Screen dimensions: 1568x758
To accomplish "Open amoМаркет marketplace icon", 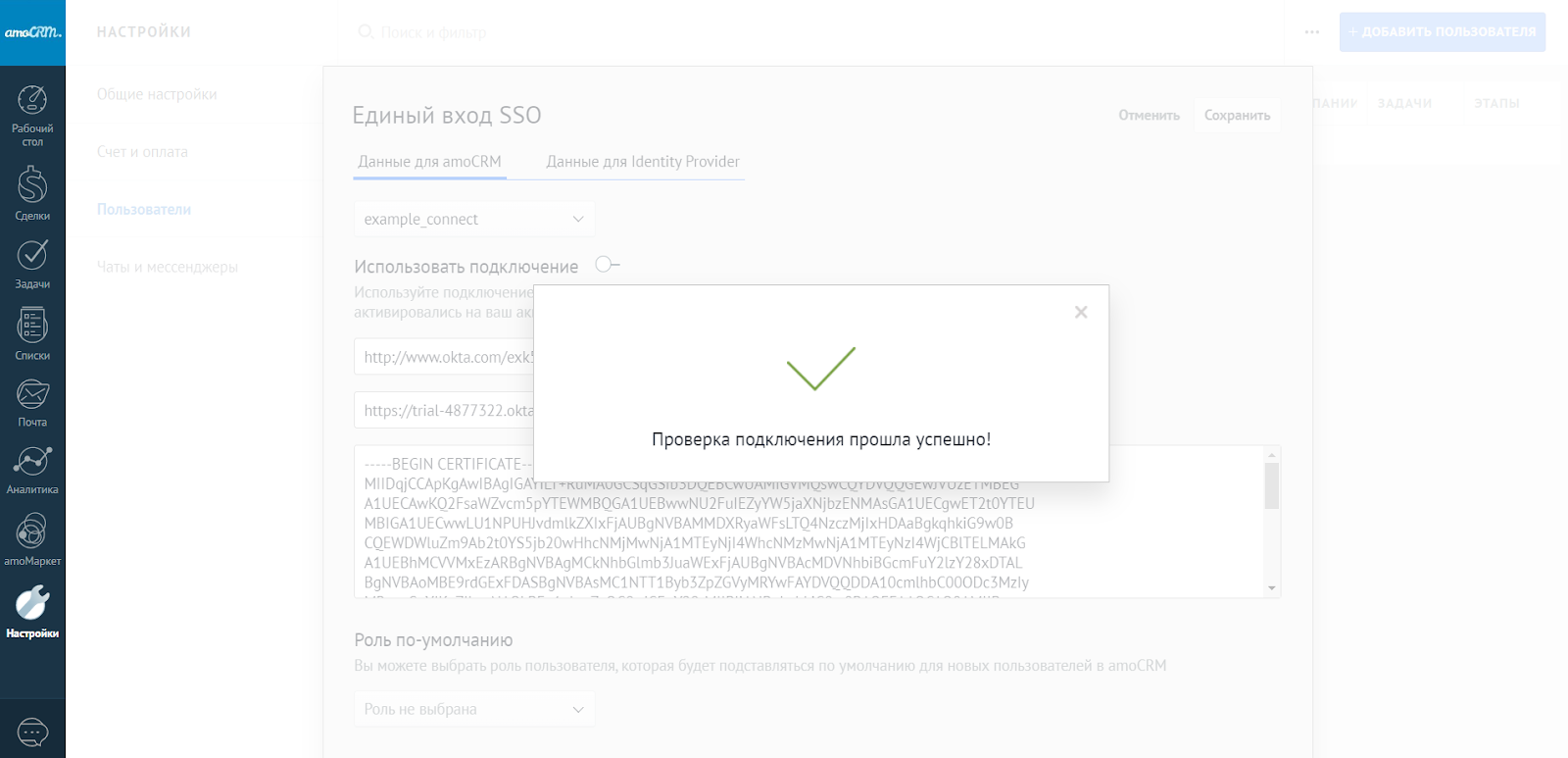I will (32, 532).
